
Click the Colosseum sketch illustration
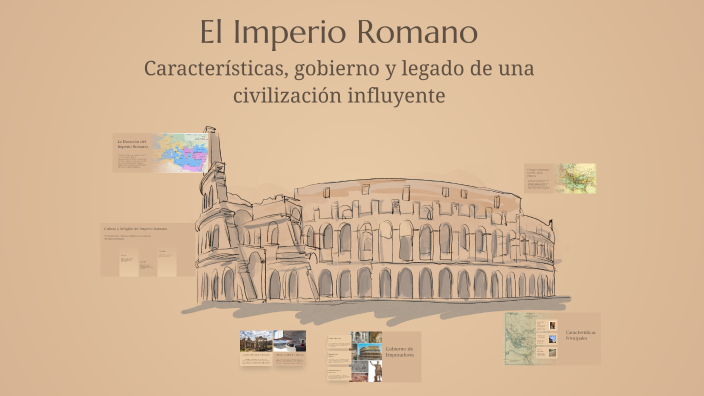point(375,227)
